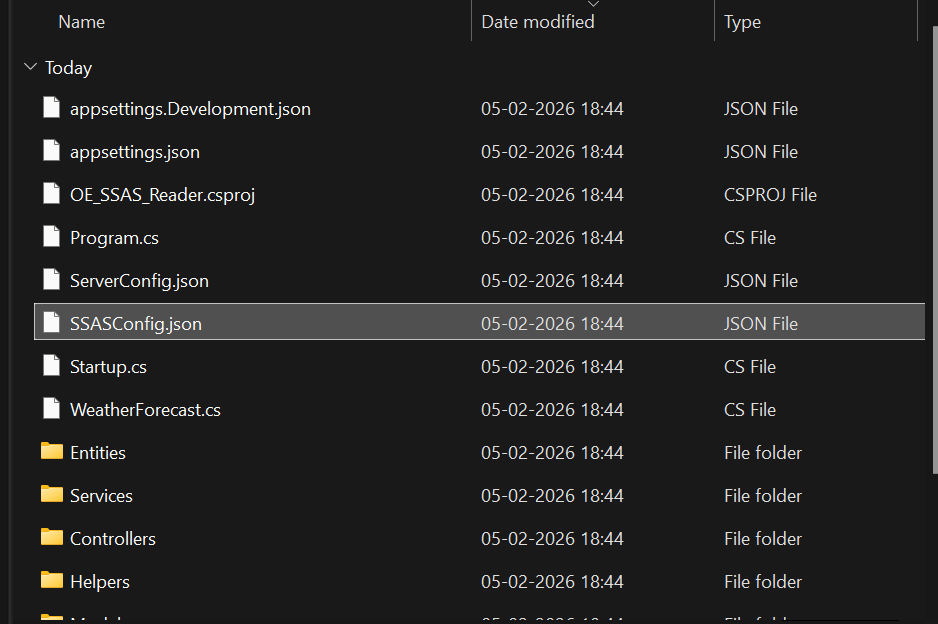Click the Controllers folder icon
This screenshot has height=624, width=938.
pyautogui.click(x=52, y=538)
